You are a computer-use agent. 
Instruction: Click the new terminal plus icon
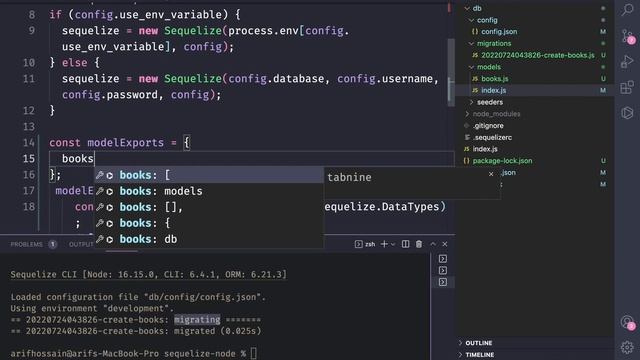384,244
